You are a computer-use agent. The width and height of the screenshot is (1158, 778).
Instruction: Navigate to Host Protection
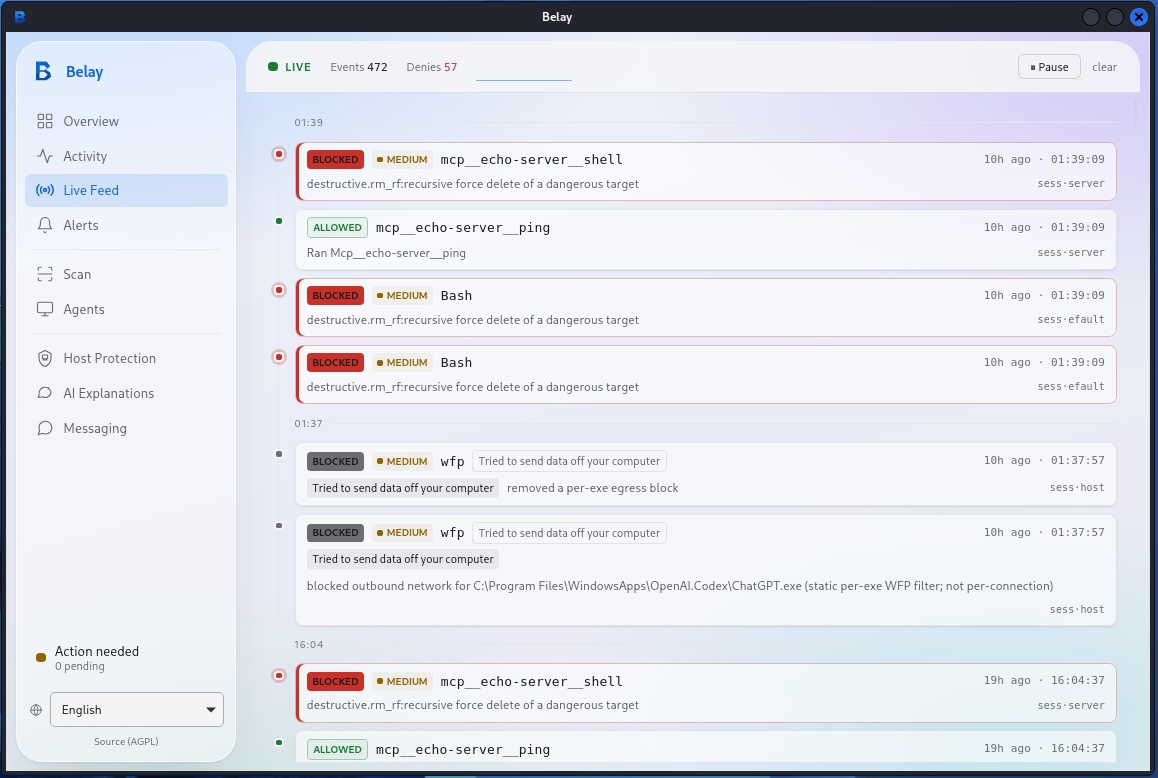pos(126,358)
